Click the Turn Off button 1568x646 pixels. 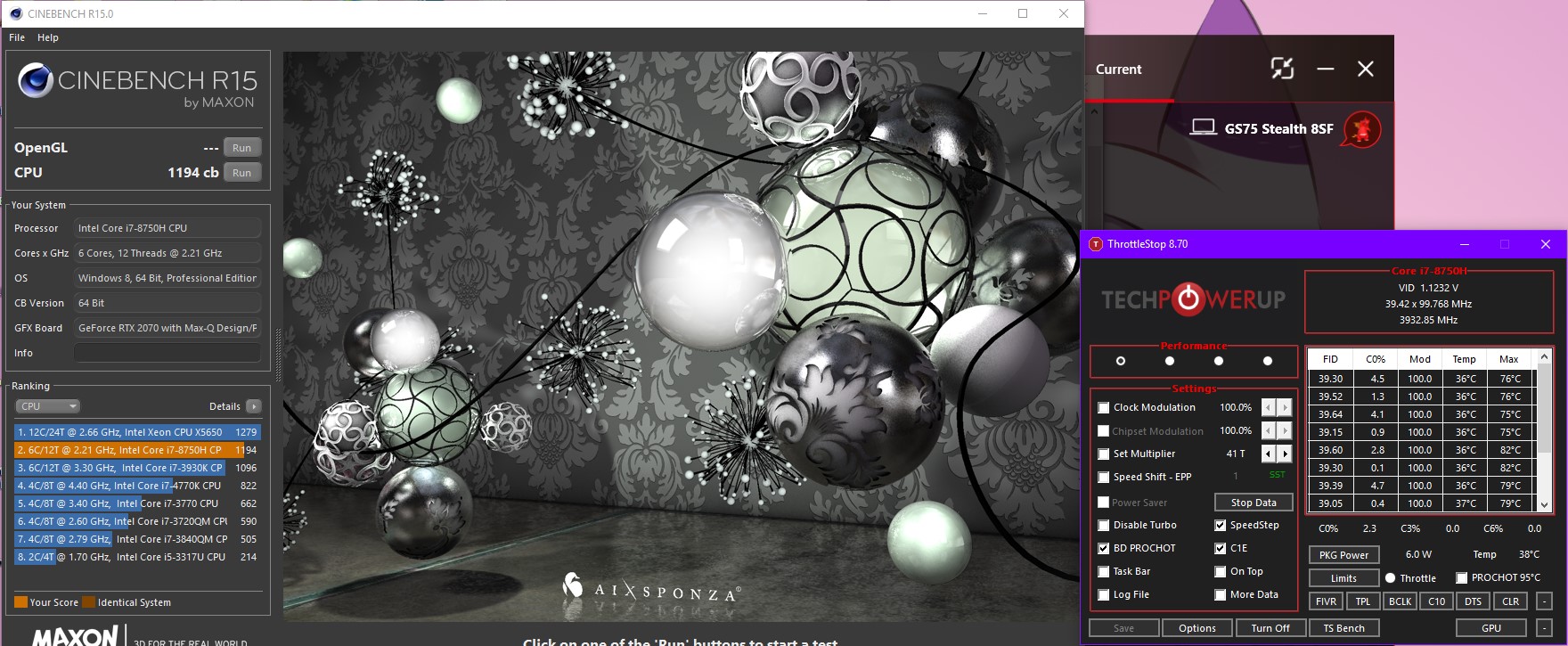(1270, 628)
